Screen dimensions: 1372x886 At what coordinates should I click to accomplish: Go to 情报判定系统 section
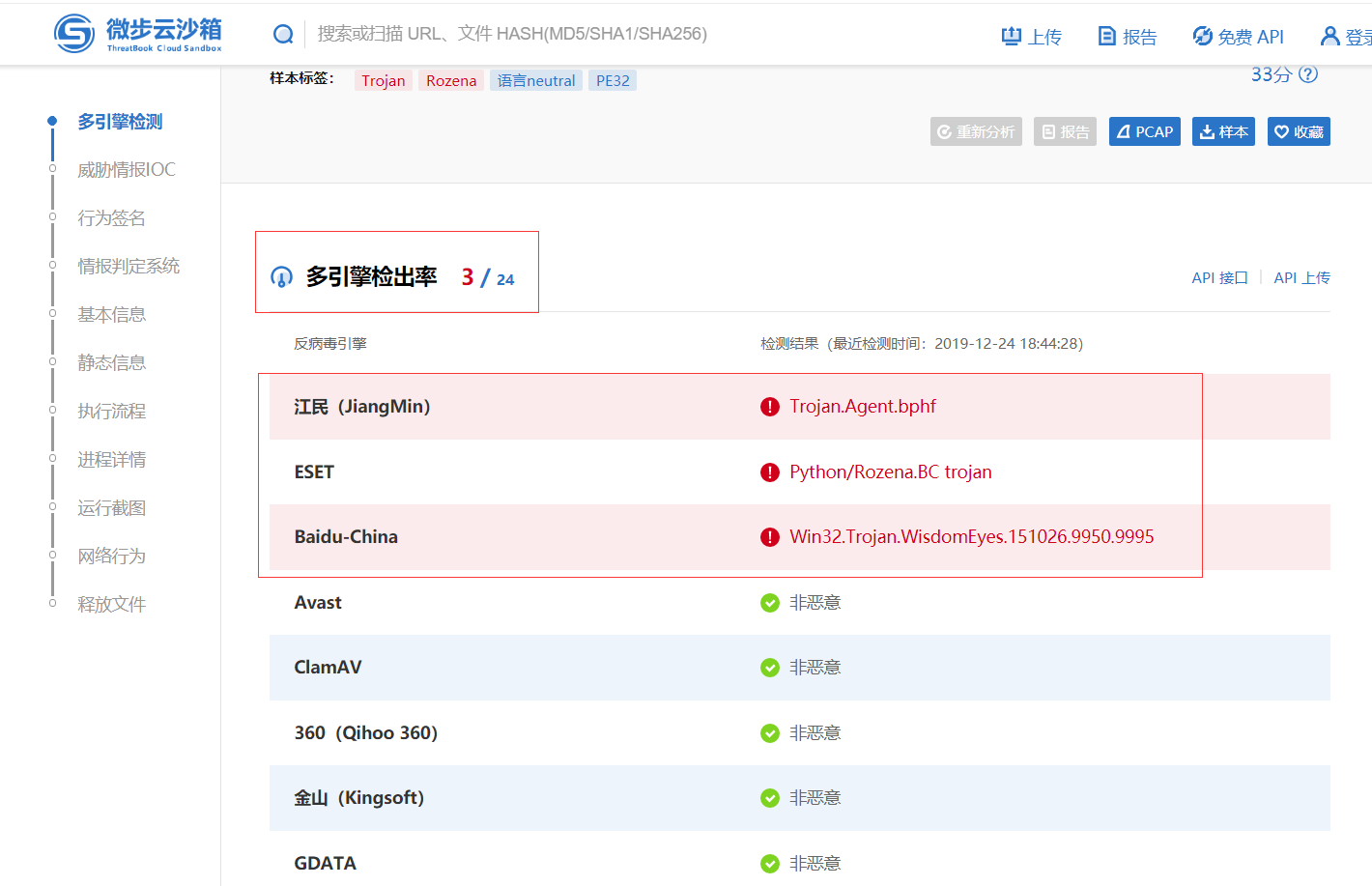click(129, 267)
